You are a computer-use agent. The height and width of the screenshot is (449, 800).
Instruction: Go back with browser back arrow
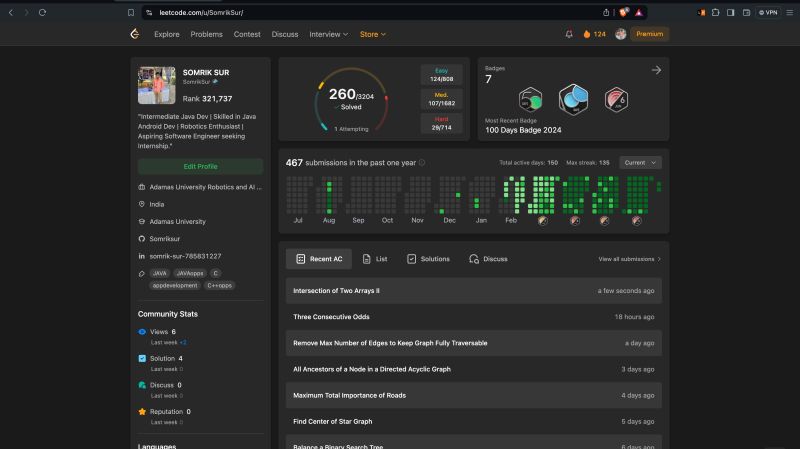click(11, 12)
